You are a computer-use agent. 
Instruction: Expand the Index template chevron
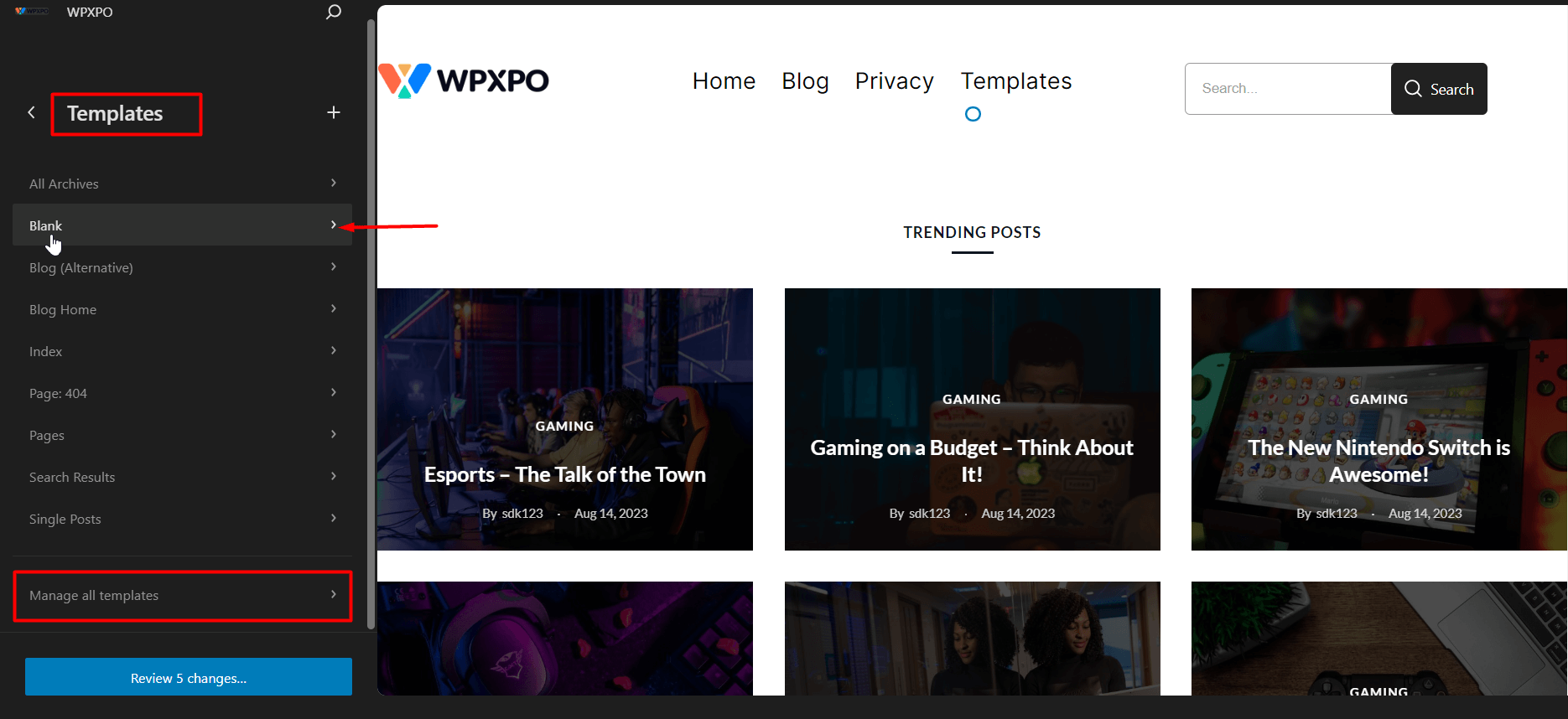(334, 350)
